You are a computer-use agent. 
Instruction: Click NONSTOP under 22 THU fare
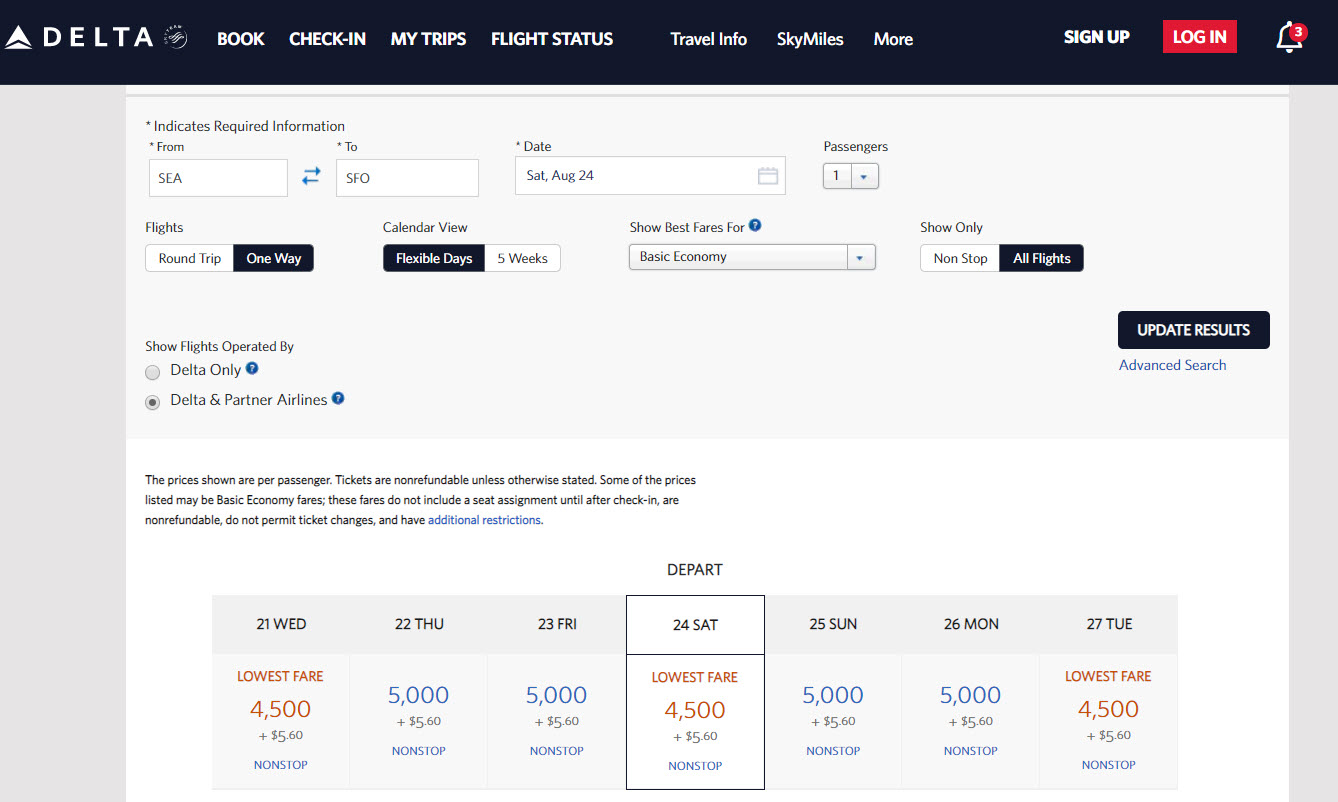pyautogui.click(x=419, y=751)
